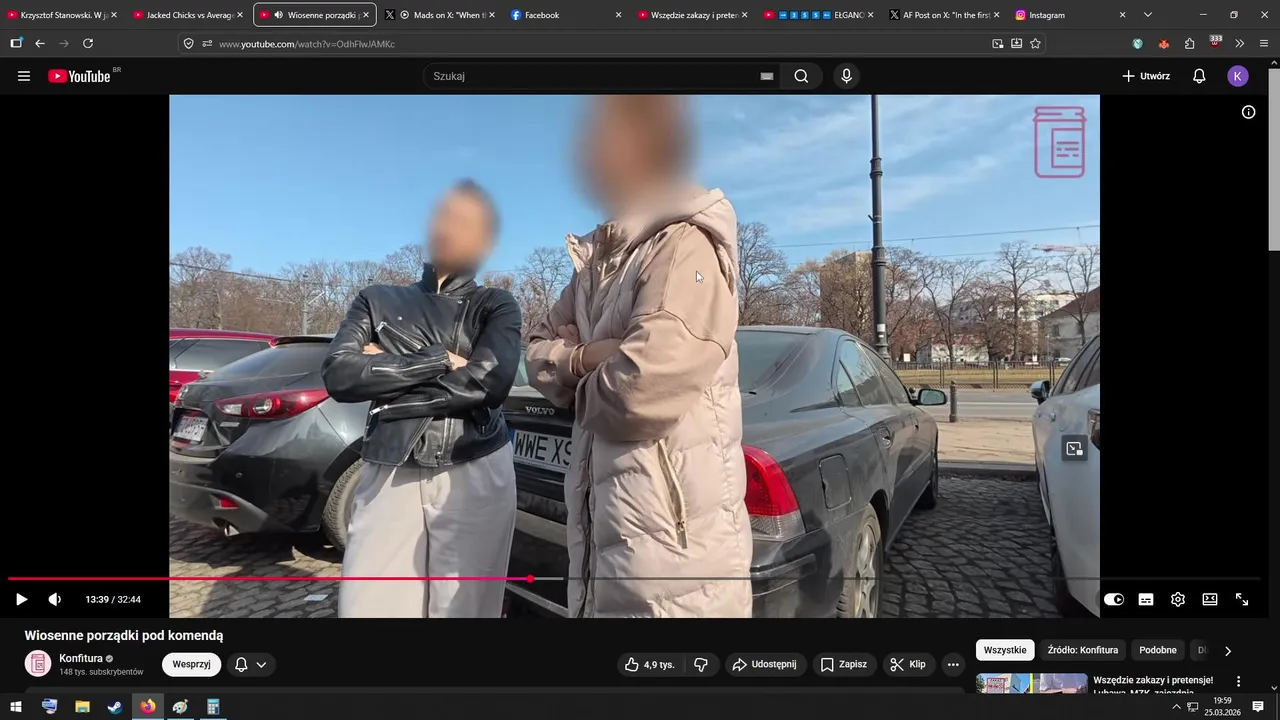Open extension with 333 badge
This screenshot has width=1280, height=720.
[x=1215, y=42]
